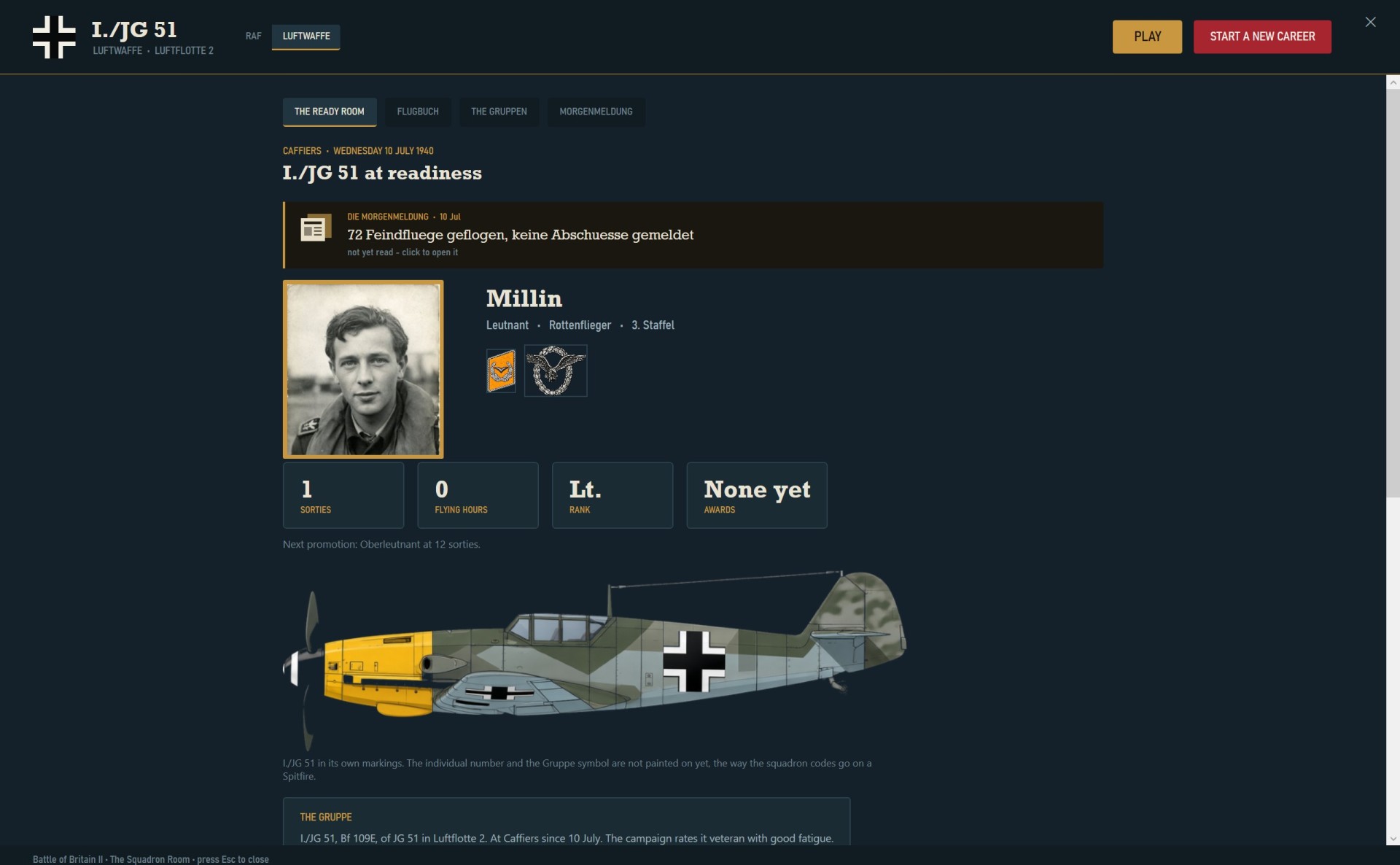Go to the Morgenmeldung tab
The image size is (1400, 865).
coord(596,112)
